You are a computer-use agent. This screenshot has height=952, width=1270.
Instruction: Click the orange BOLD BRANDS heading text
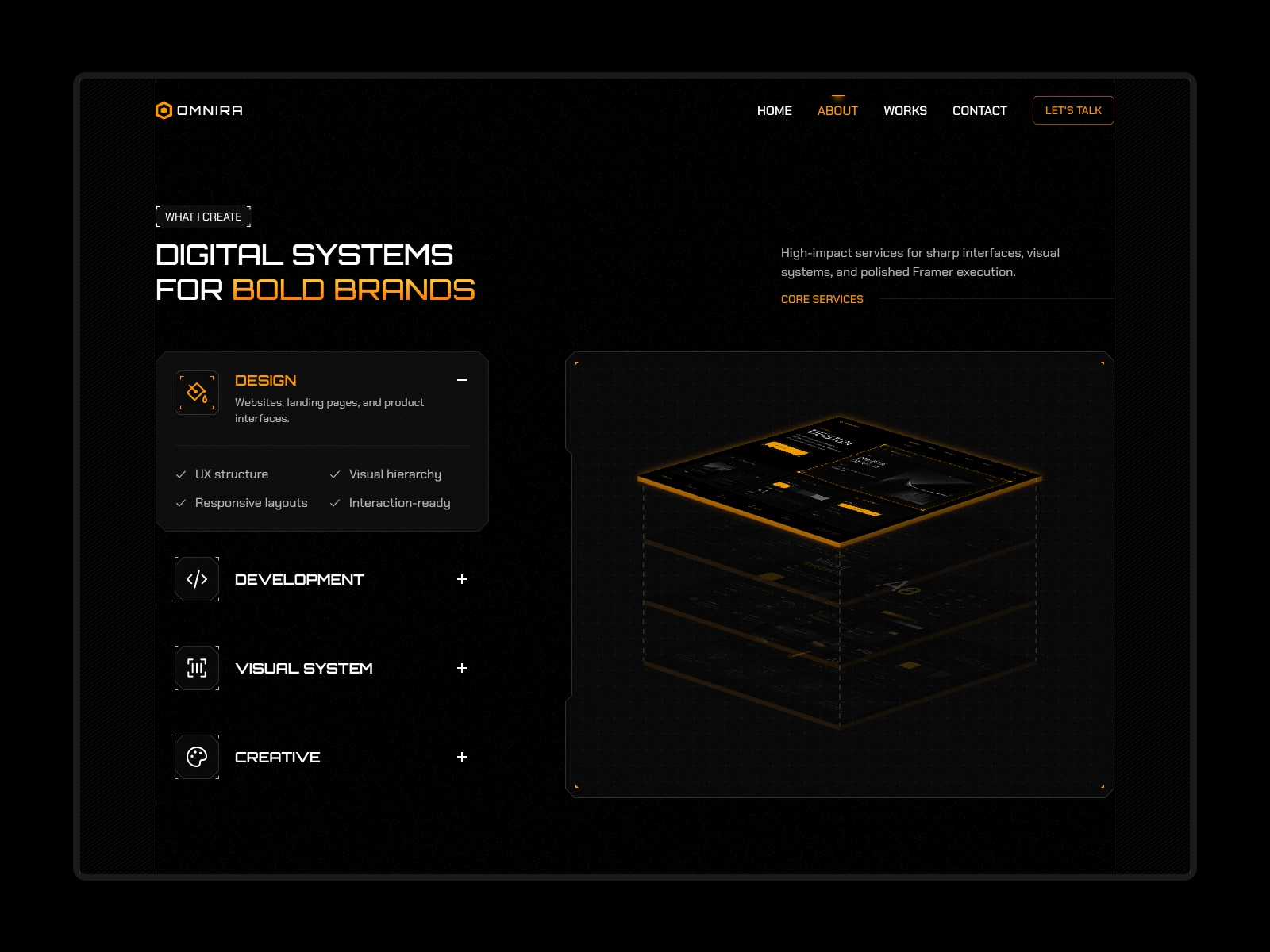point(354,290)
